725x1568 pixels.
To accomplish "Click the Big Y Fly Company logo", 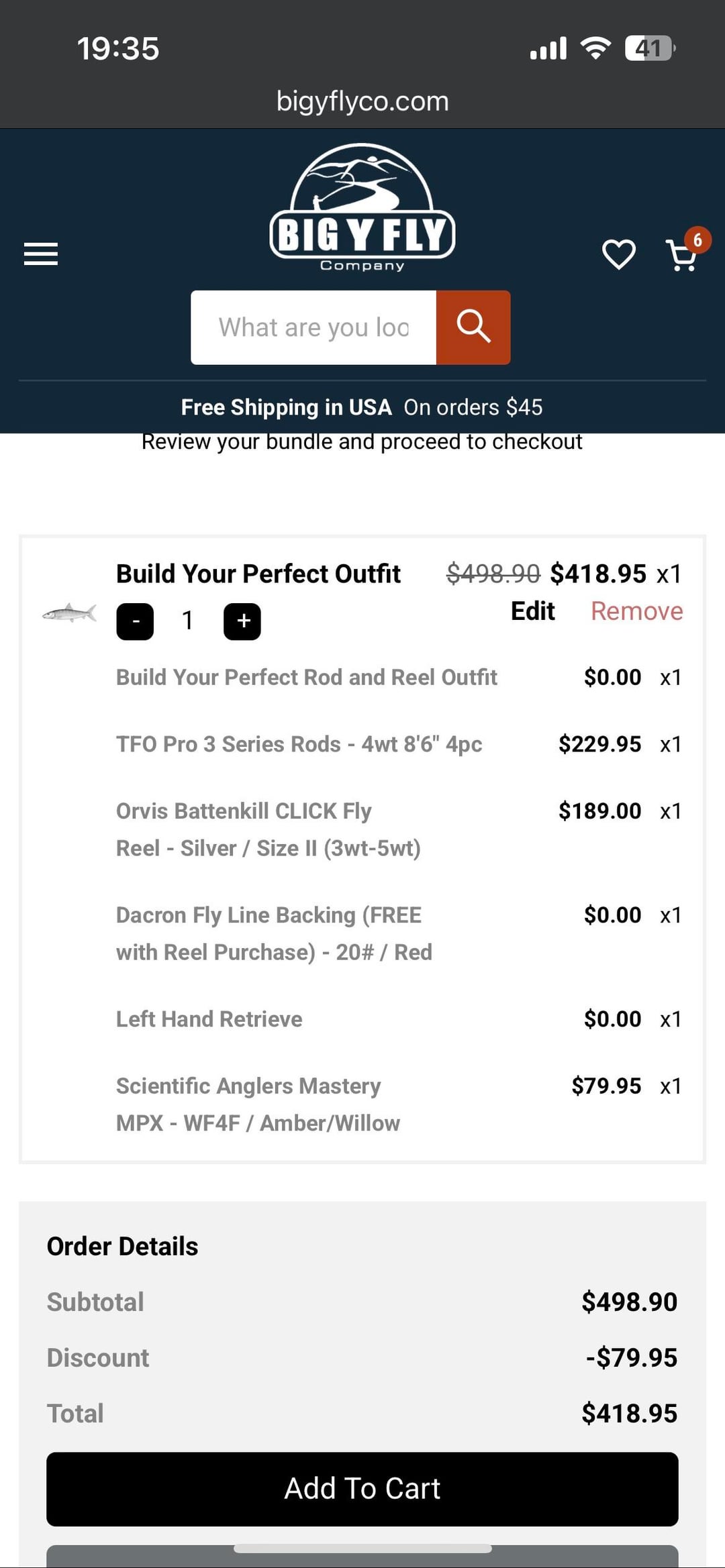I will click(x=362, y=208).
